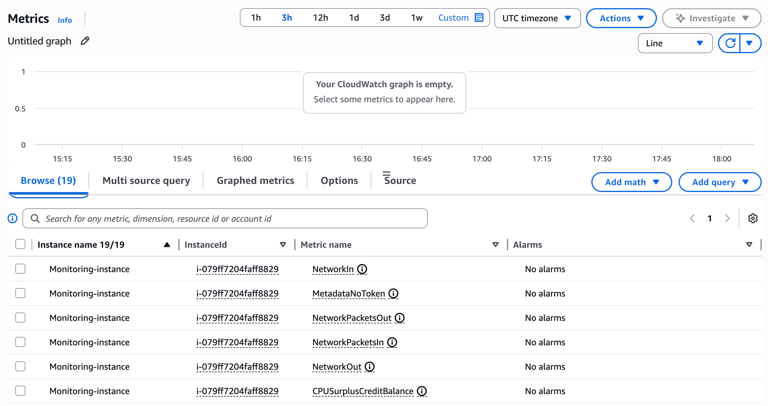Click info icon next to NetworkIn

click(362, 269)
